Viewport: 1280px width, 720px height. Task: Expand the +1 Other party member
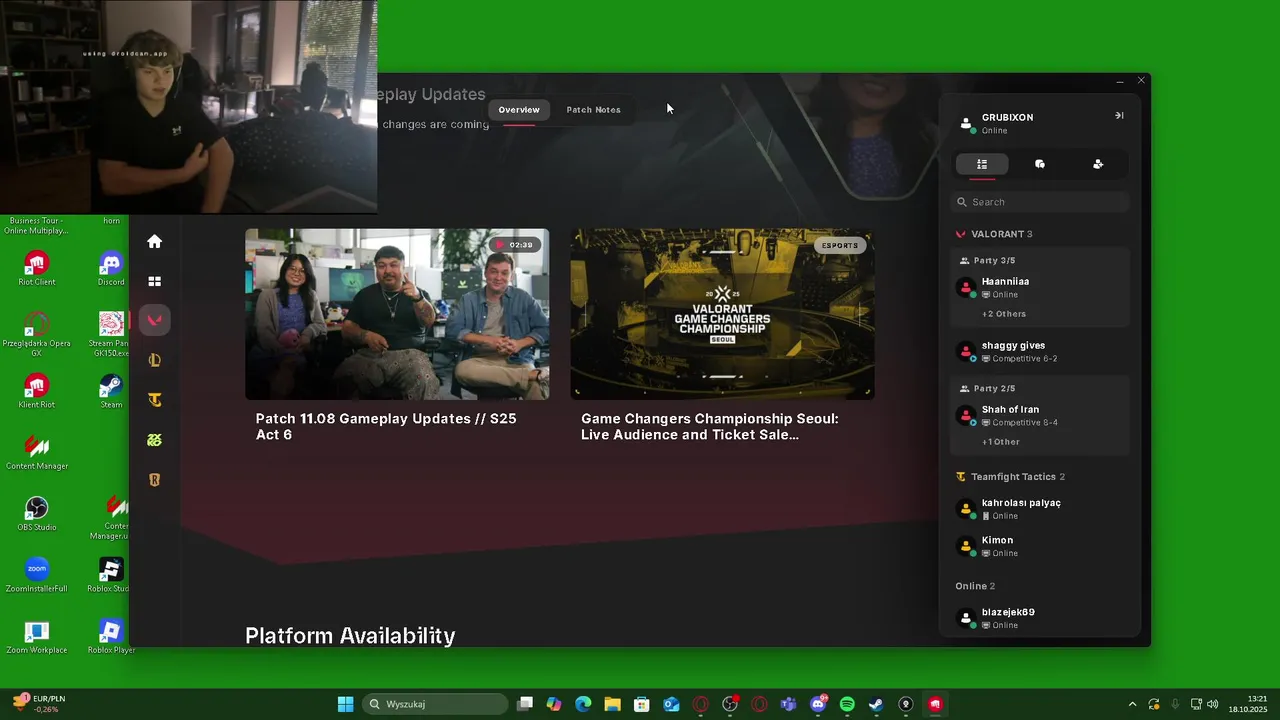(x=1001, y=442)
